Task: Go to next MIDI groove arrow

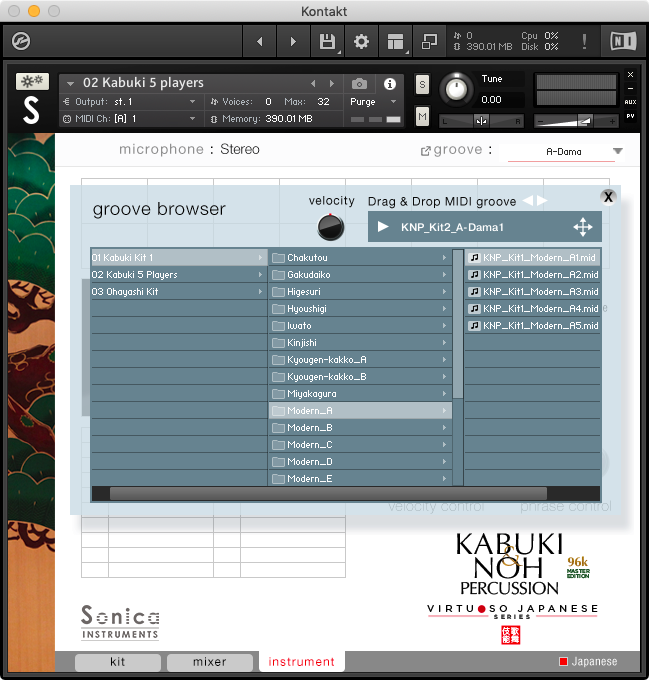Action: tap(542, 201)
